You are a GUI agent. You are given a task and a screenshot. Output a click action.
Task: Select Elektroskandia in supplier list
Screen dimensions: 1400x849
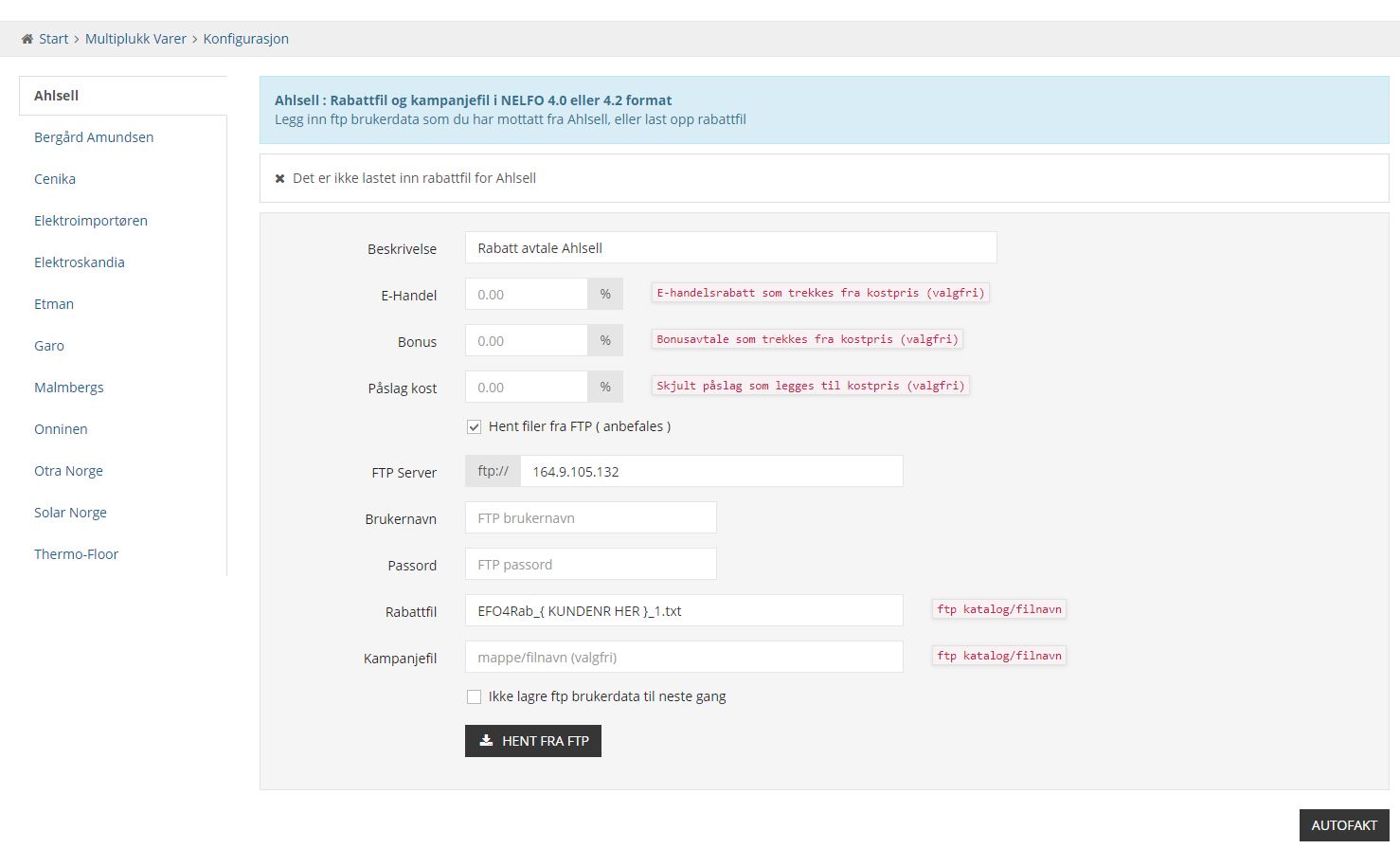tap(80, 262)
